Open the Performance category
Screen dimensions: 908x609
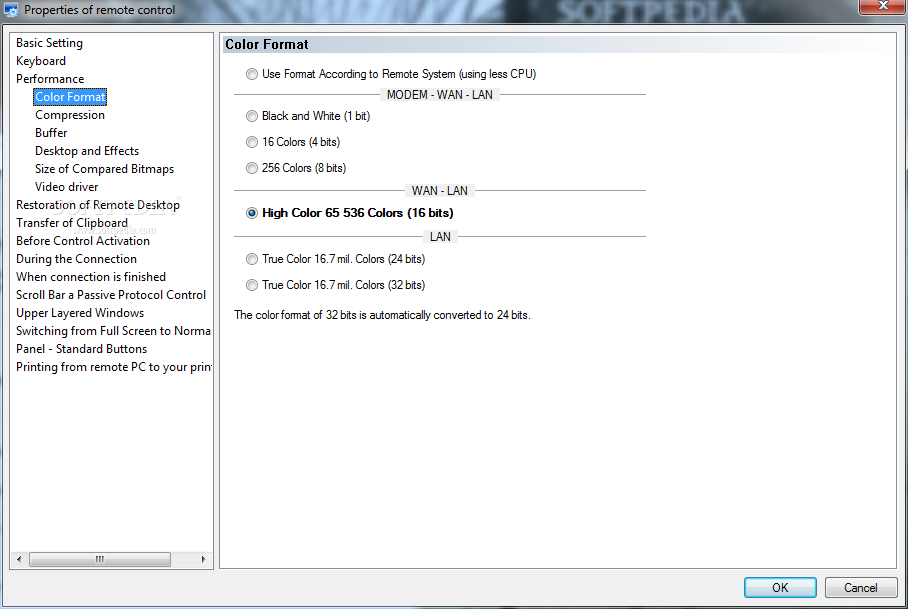50,79
